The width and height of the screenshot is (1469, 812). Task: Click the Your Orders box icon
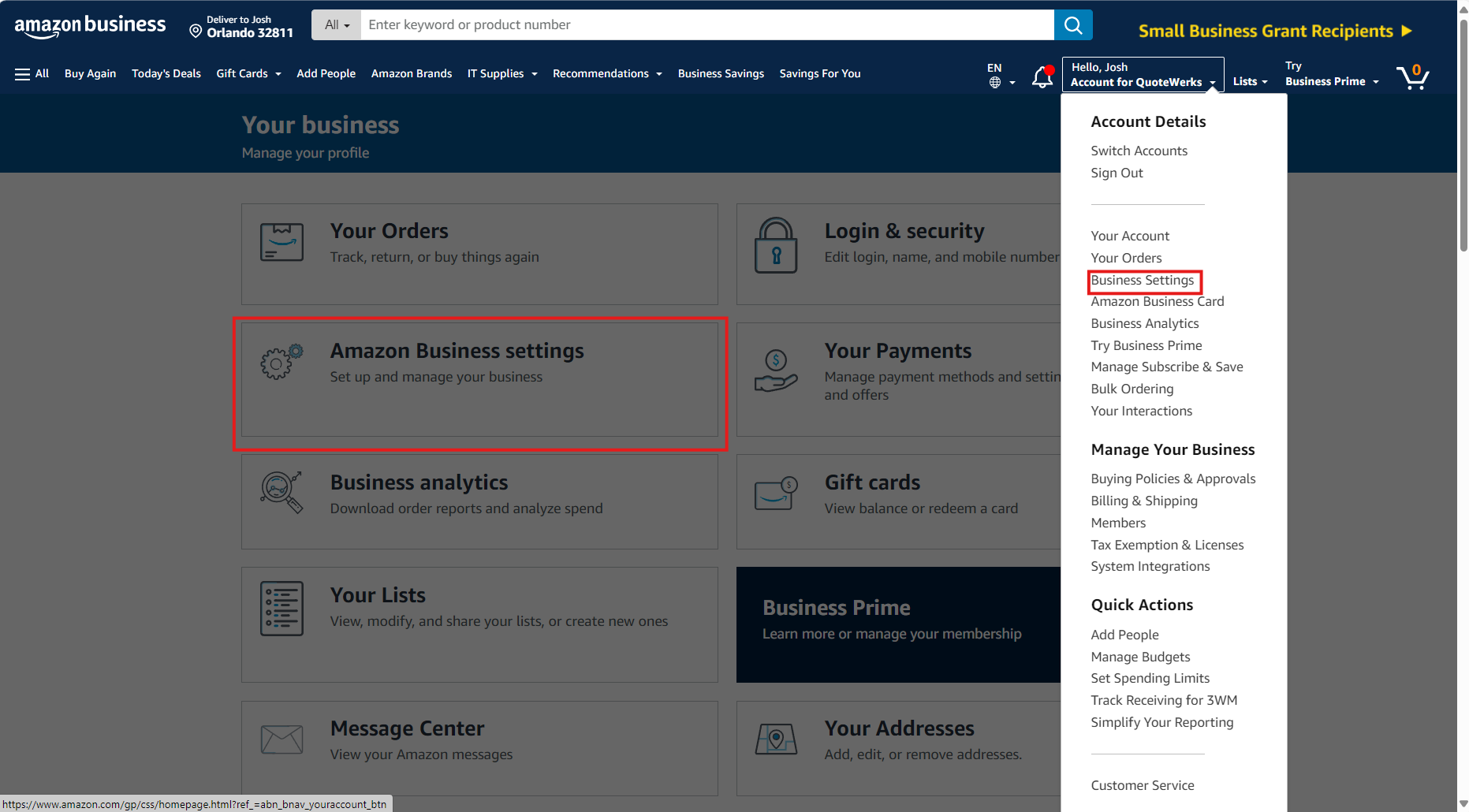pyautogui.click(x=281, y=242)
